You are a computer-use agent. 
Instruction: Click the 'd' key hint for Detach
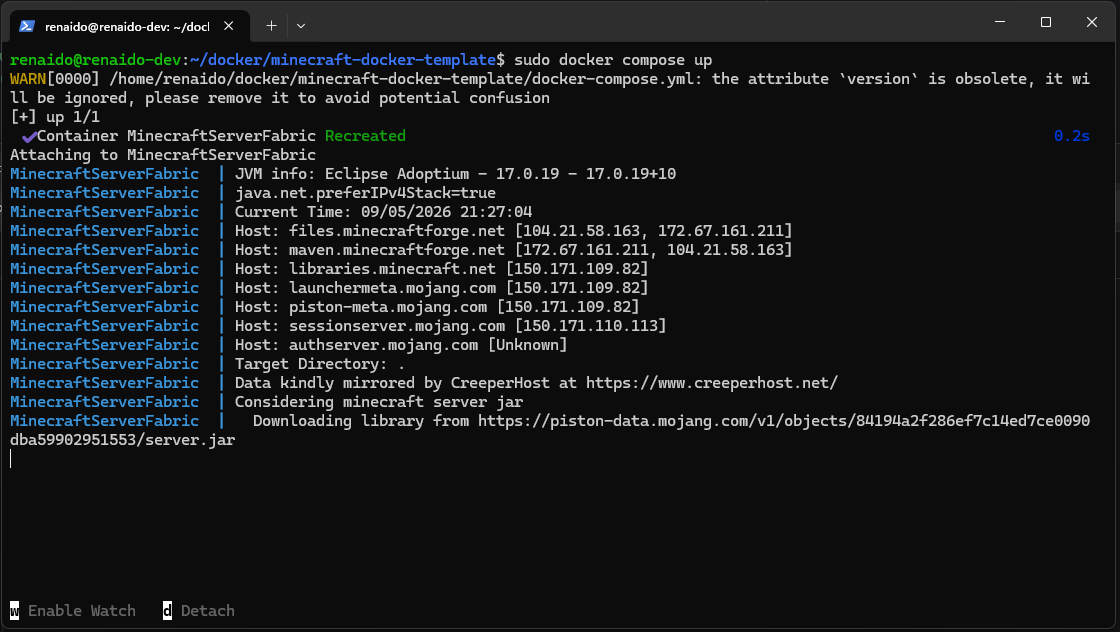click(x=167, y=611)
